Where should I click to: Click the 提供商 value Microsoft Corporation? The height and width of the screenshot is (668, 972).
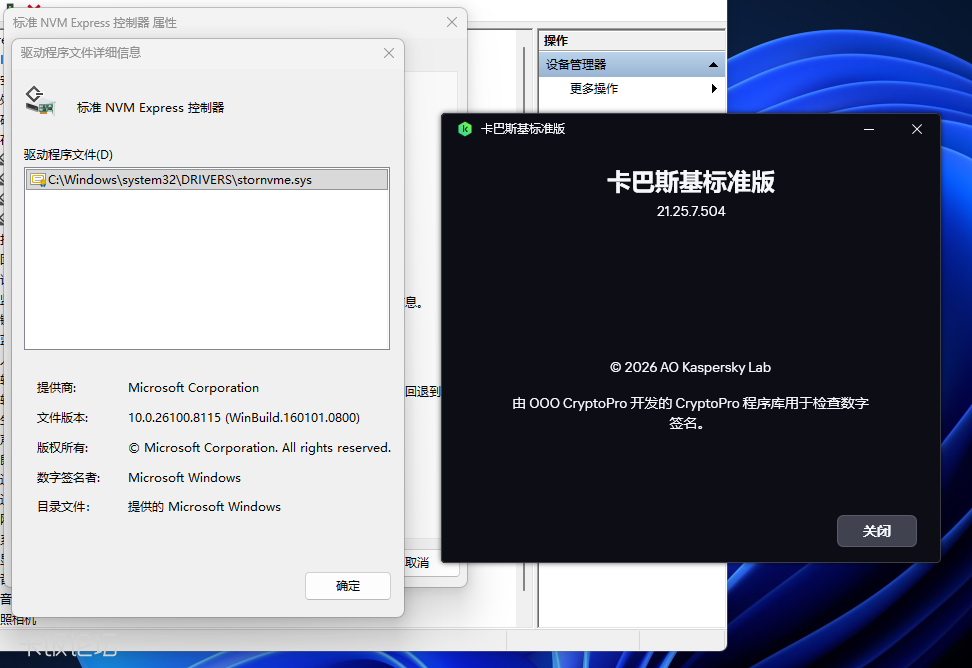coord(193,388)
